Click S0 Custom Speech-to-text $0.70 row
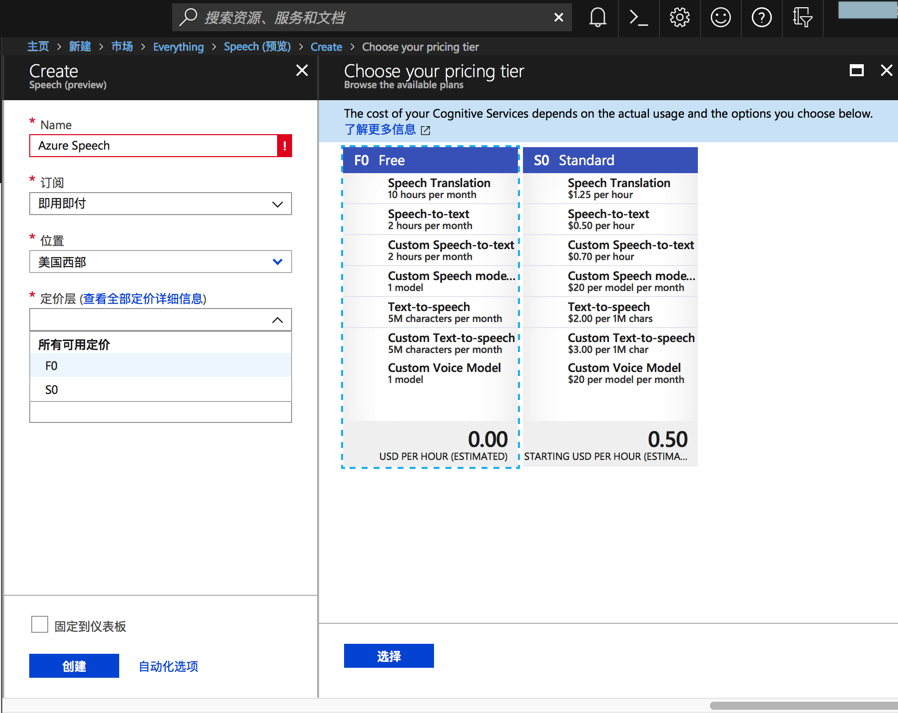 (x=611, y=250)
